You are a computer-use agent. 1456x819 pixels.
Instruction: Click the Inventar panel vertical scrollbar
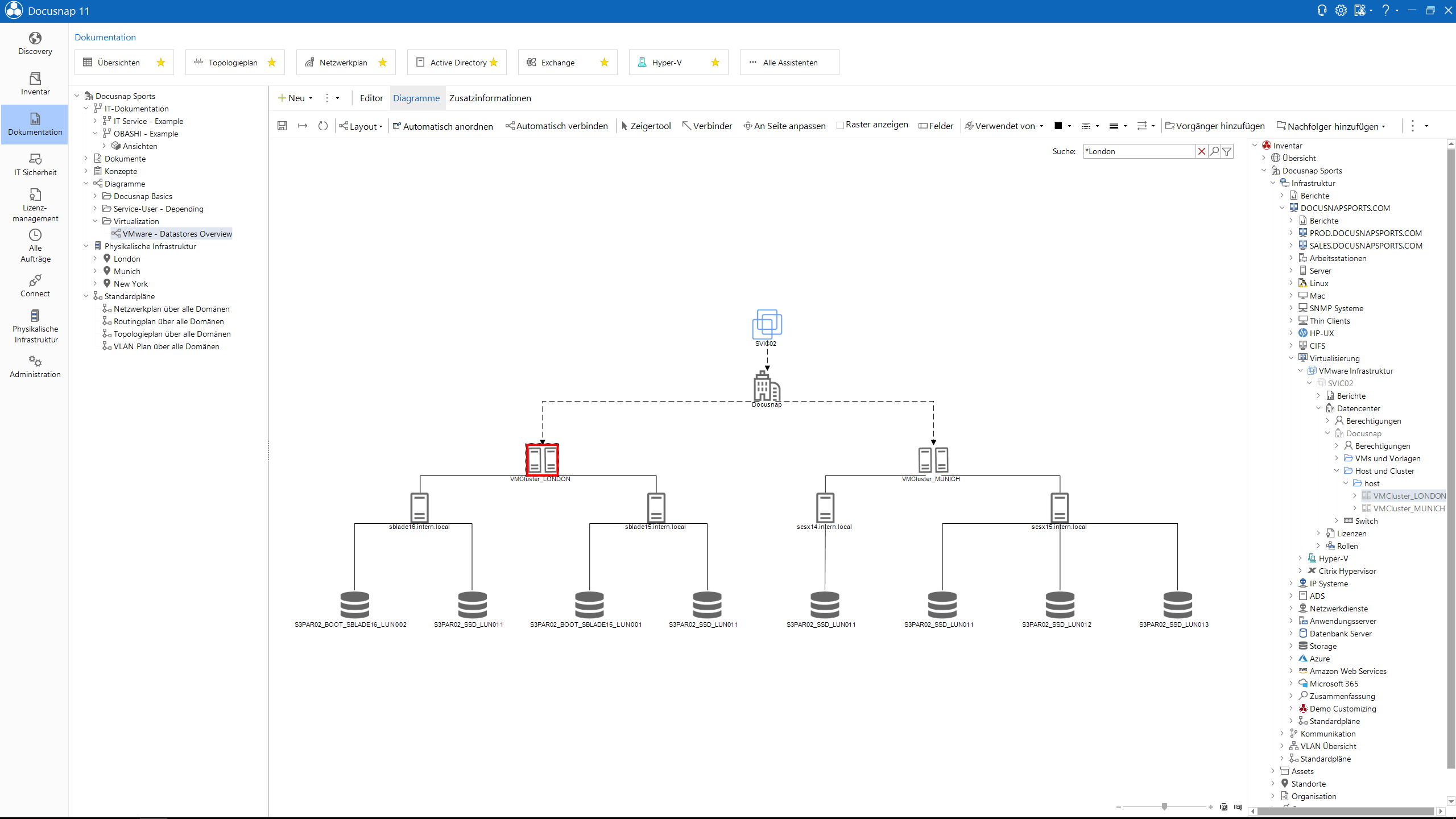[1450, 458]
